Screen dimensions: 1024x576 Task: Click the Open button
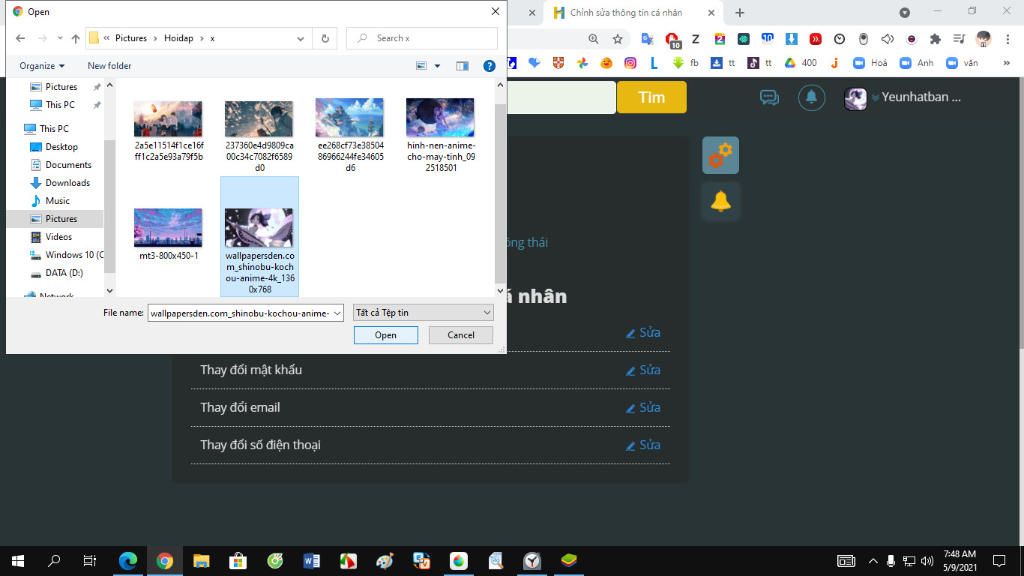pos(385,335)
